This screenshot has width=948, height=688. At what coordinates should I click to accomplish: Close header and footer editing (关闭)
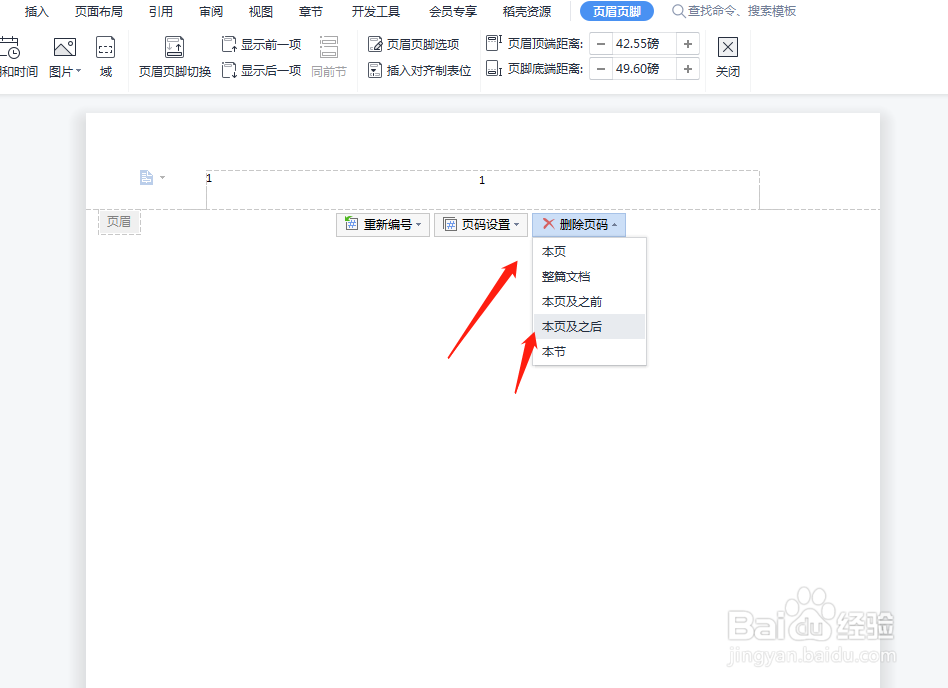[x=727, y=46]
